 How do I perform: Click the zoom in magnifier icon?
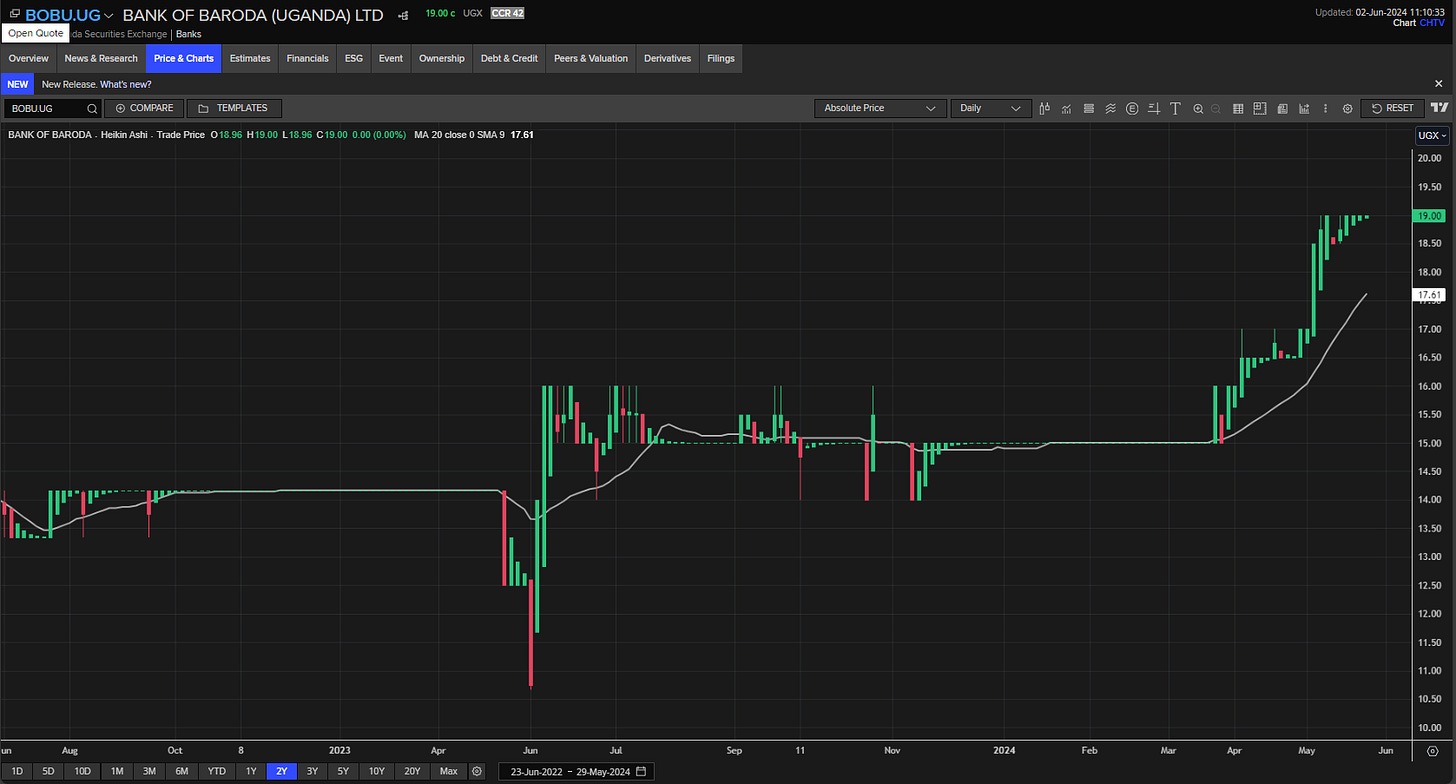coord(1198,108)
